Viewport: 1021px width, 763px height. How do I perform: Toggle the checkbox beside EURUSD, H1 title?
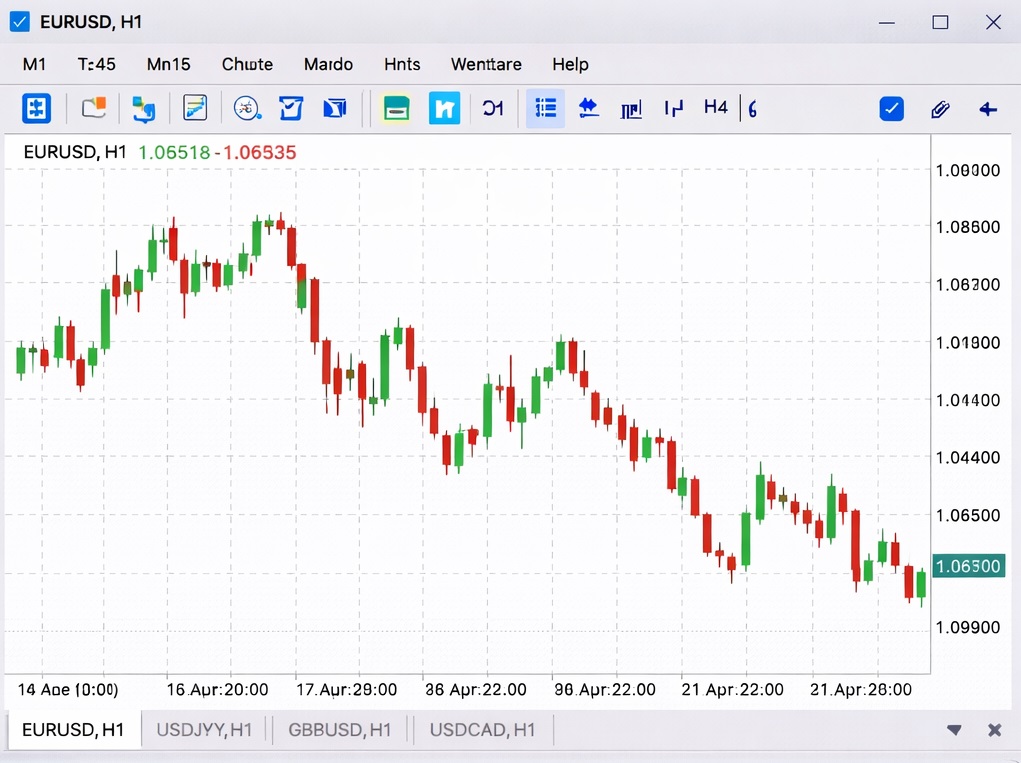tap(20, 22)
